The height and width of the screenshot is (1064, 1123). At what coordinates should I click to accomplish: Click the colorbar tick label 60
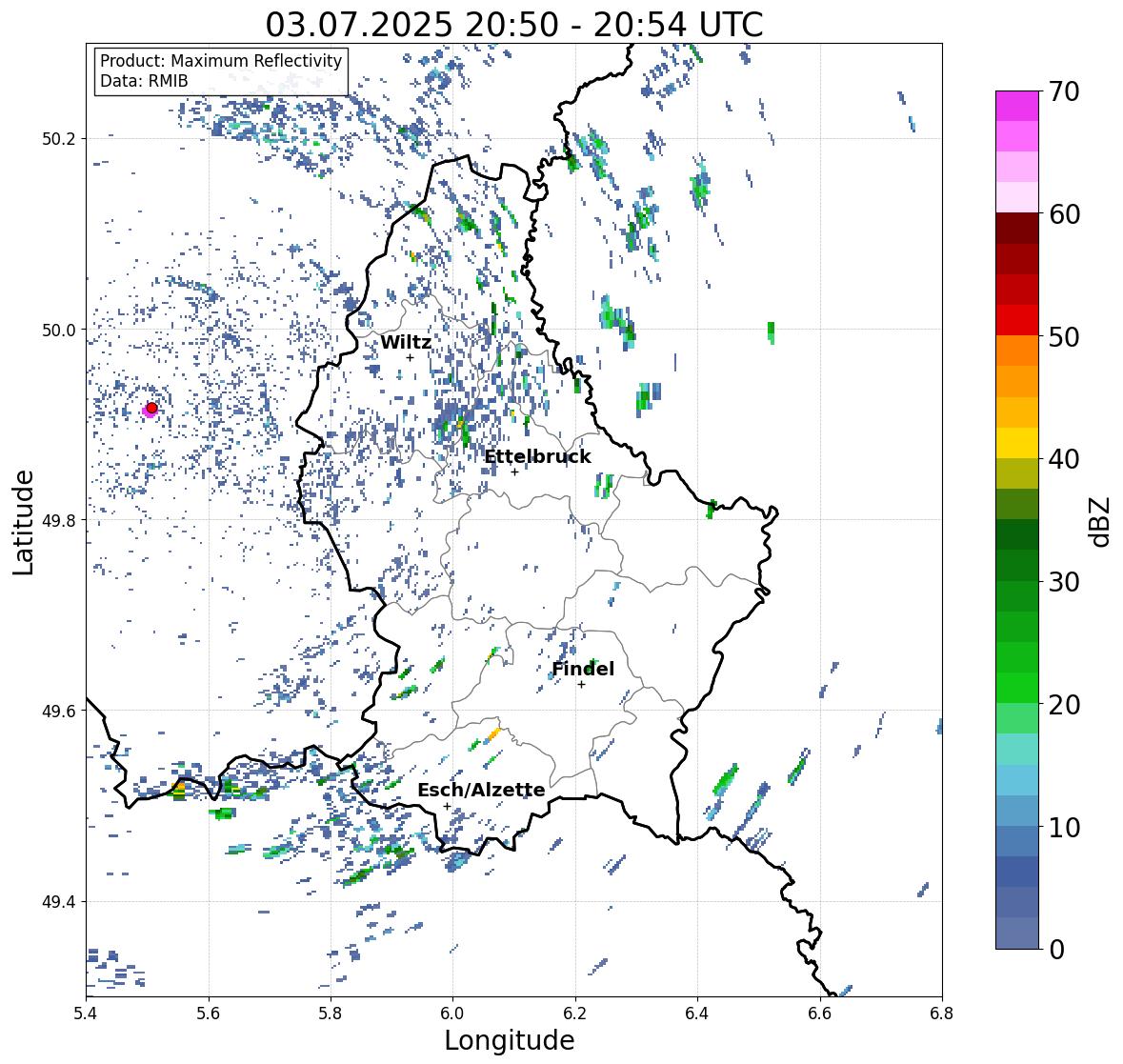[1064, 214]
